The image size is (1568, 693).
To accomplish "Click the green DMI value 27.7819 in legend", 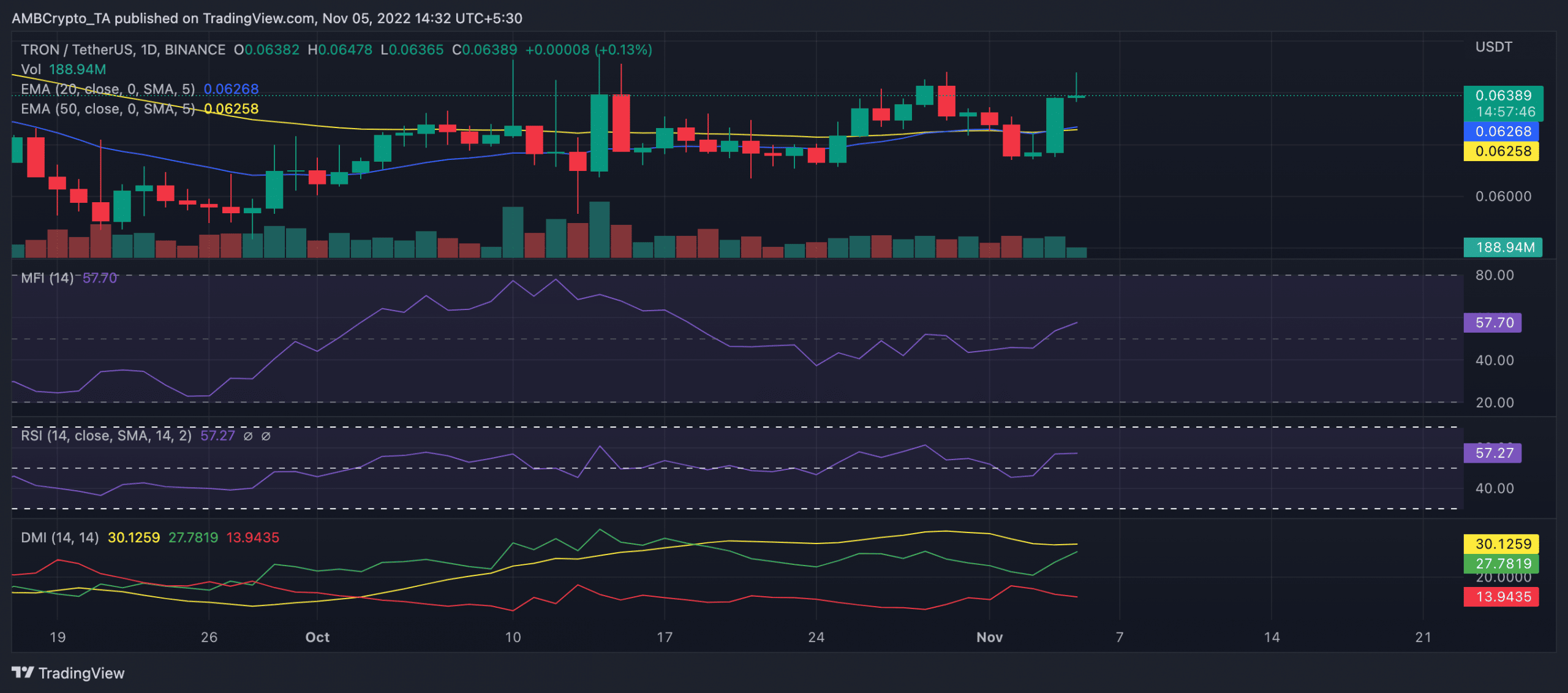I will [x=193, y=537].
